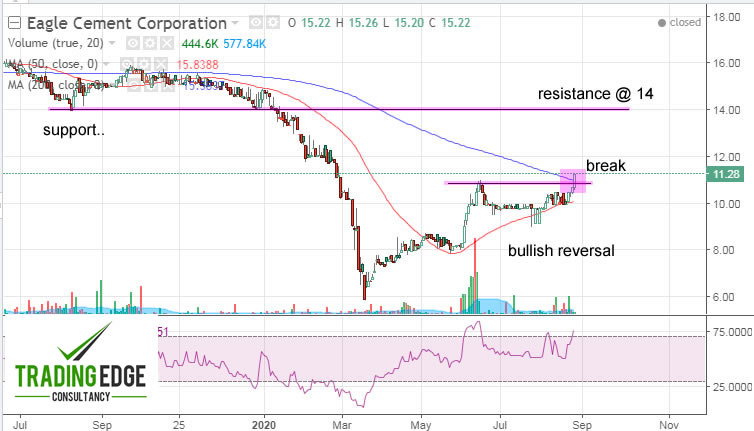Click the 25.0000 RSI axis label
This screenshot has width=754, height=431.
pyautogui.click(x=732, y=387)
